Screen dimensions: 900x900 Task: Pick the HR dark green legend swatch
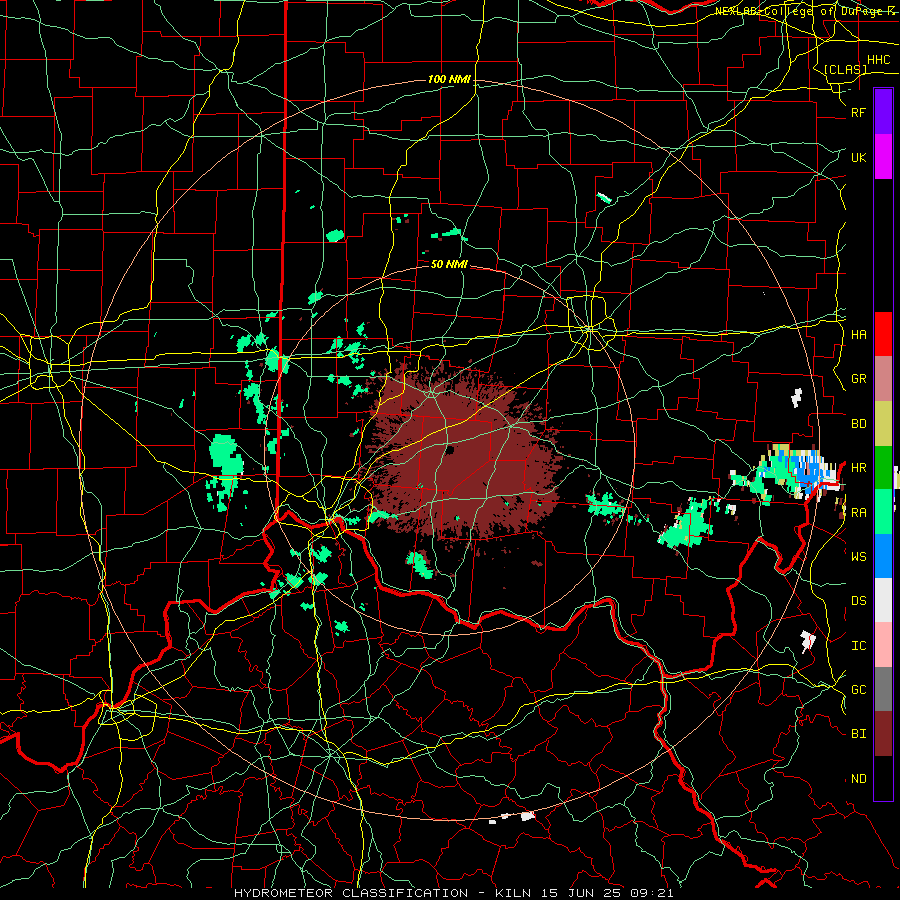click(883, 467)
